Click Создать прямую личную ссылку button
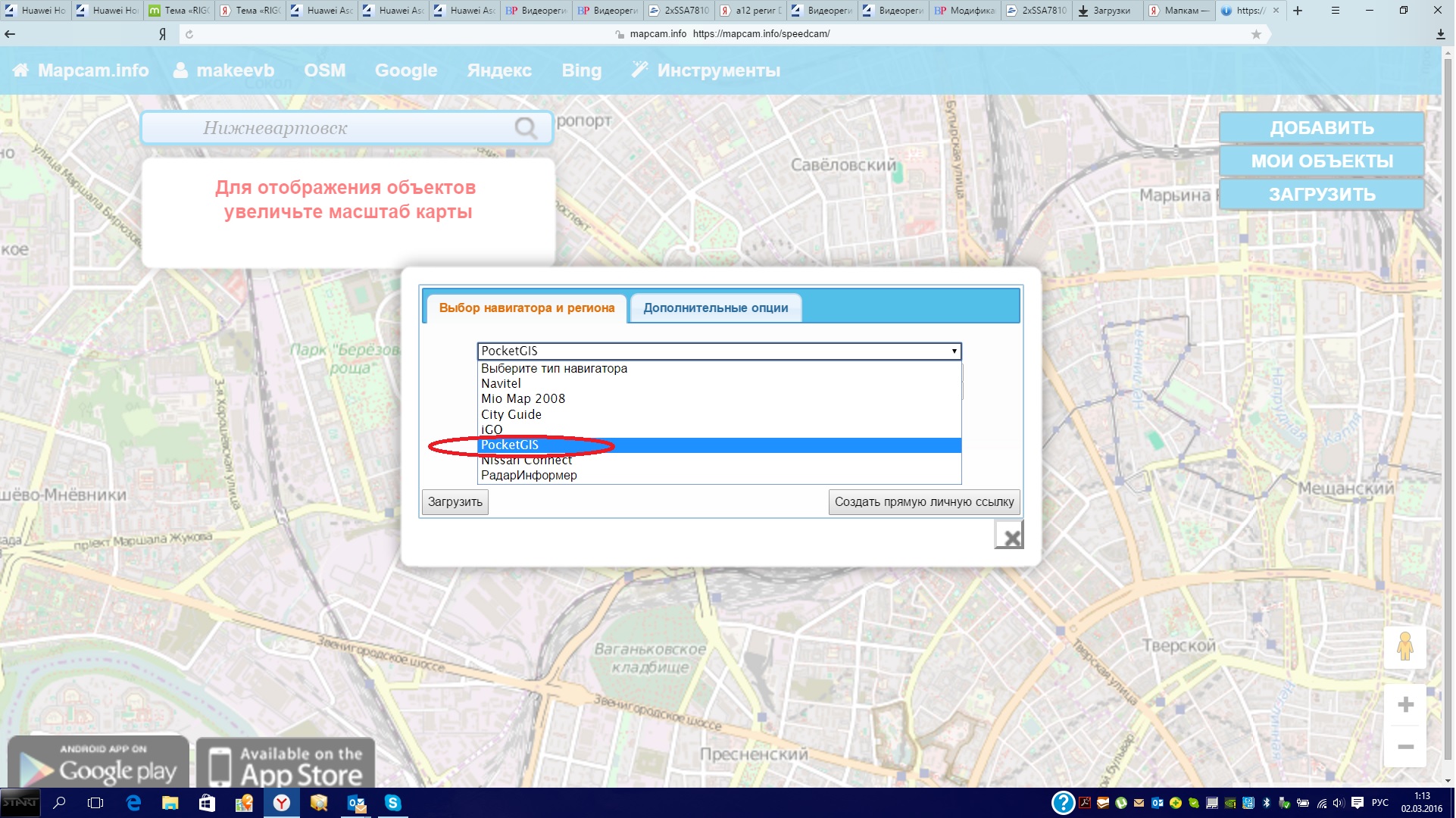This screenshot has width=1456, height=818. [923, 502]
